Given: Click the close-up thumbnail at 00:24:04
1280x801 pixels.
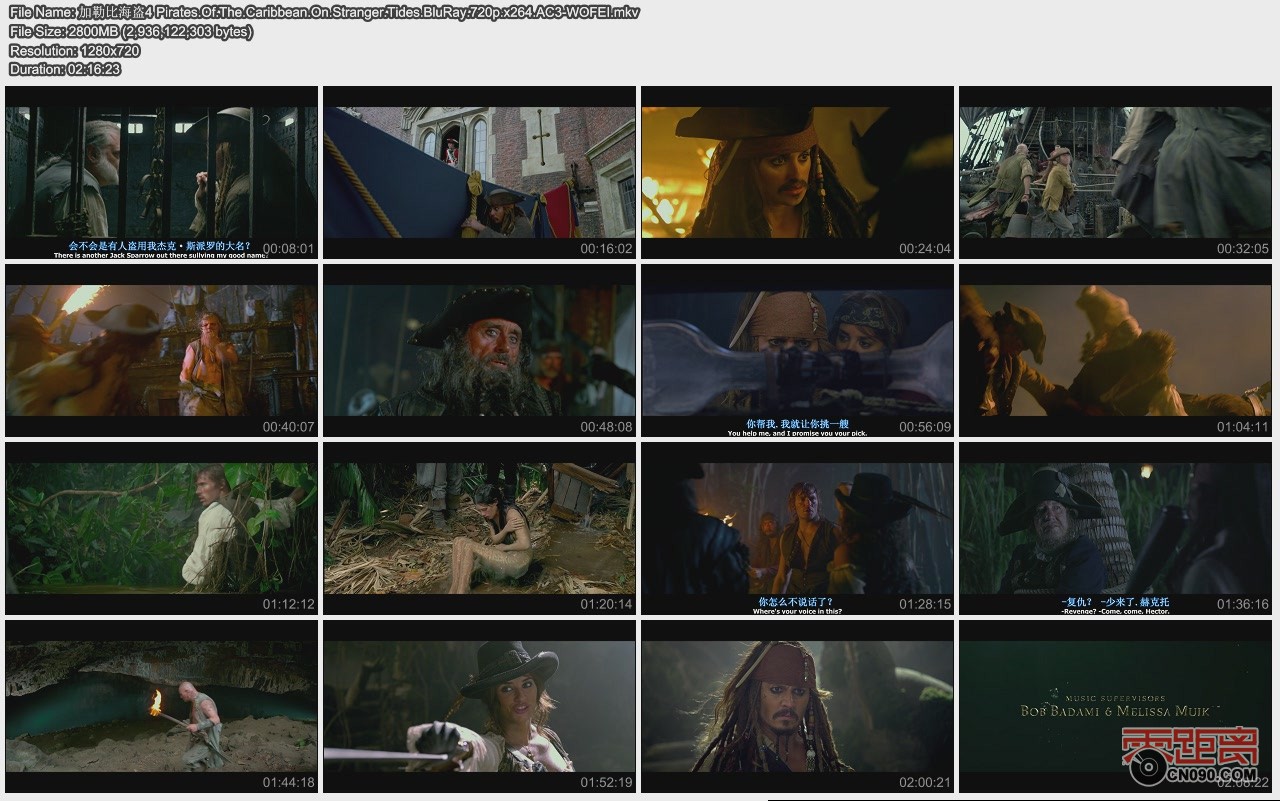Looking at the screenshot, I should click(797, 172).
